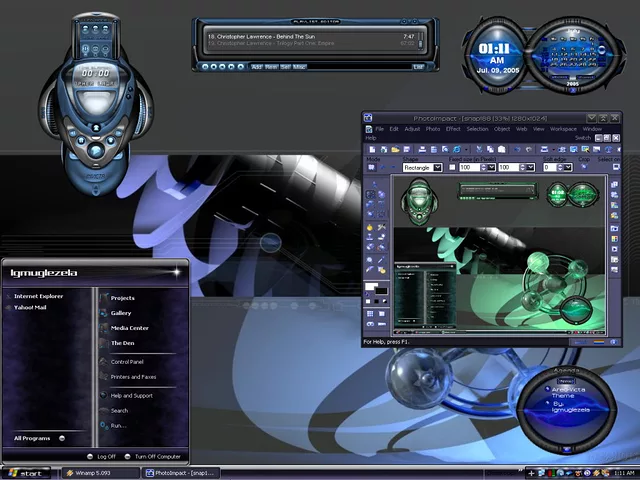Open the Soft edge dropdown arrow
The width and height of the screenshot is (640, 480).
click(x=568, y=167)
